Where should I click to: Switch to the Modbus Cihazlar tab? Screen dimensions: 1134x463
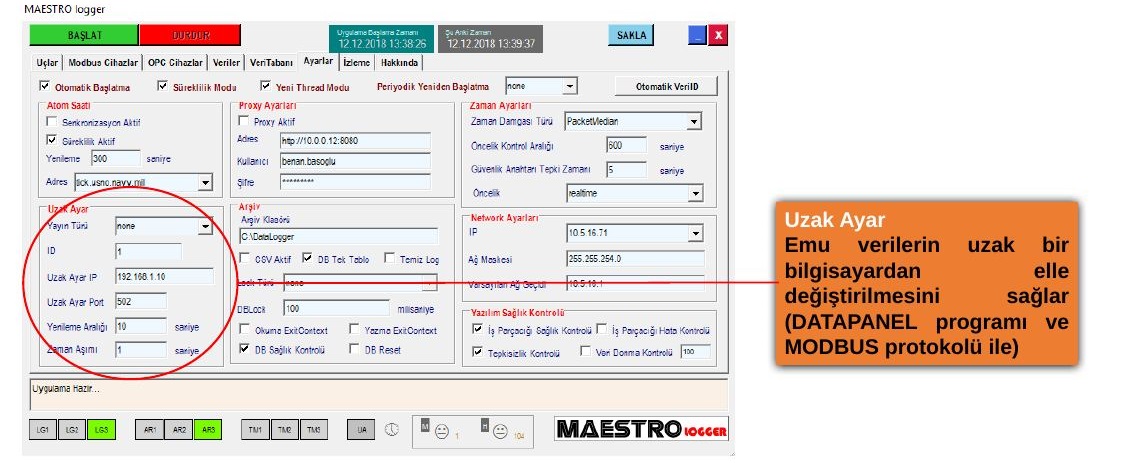pyautogui.click(x=102, y=62)
